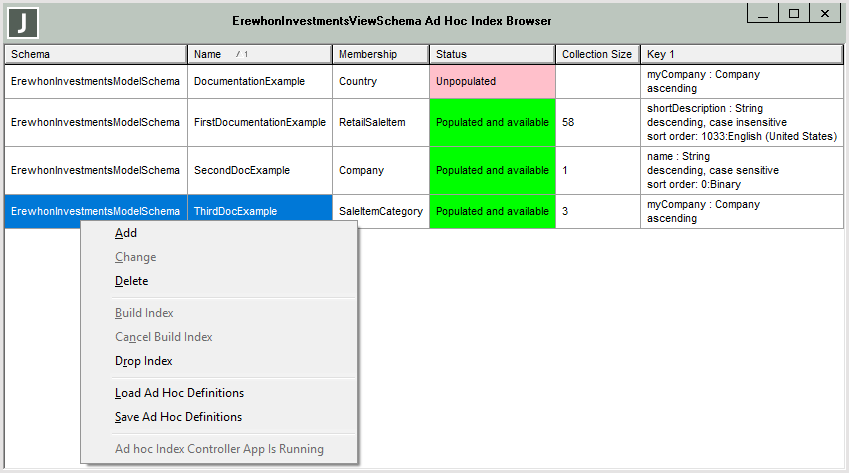The image size is (849, 473).
Task: Select Delete in the context menu
Action: (x=131, y=281)
